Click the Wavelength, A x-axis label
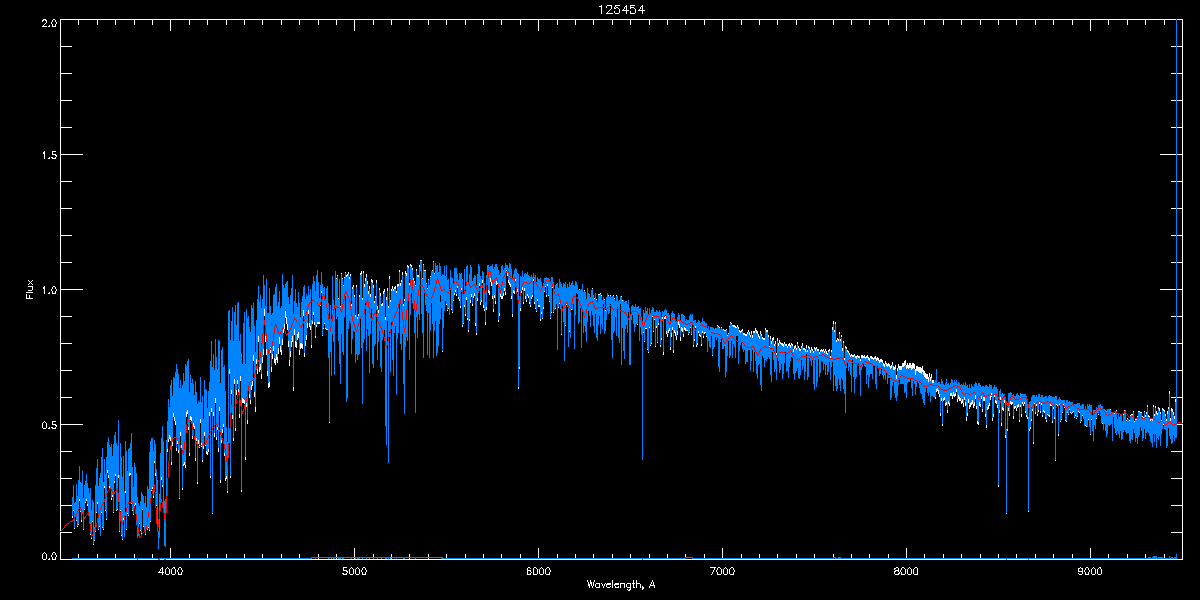1200x600 pixels. [x=620, y=584]
